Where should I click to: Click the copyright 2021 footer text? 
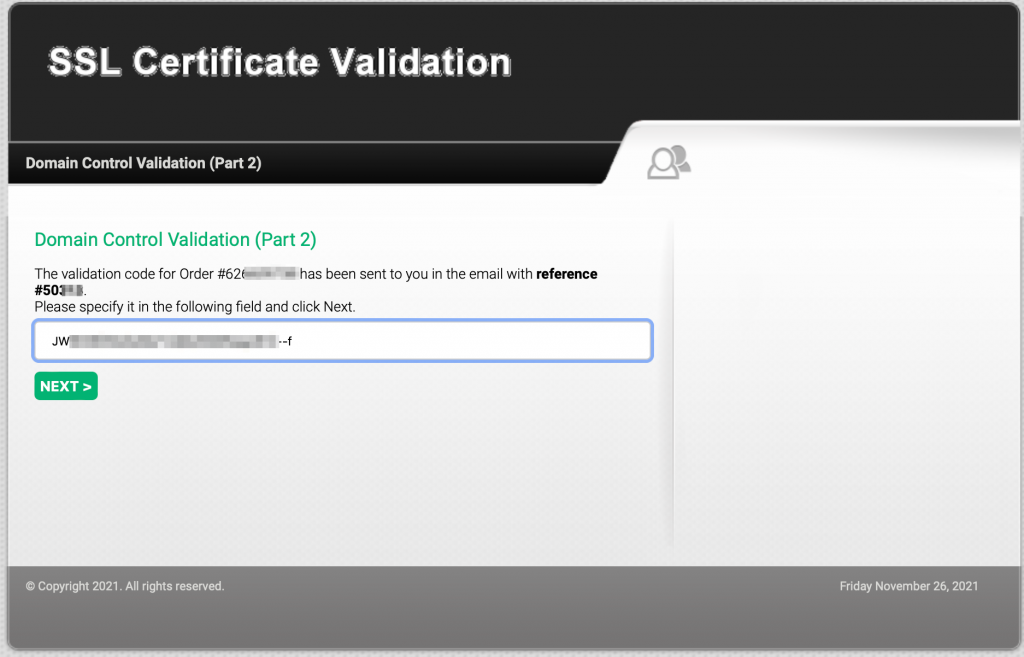pos(125,586)
